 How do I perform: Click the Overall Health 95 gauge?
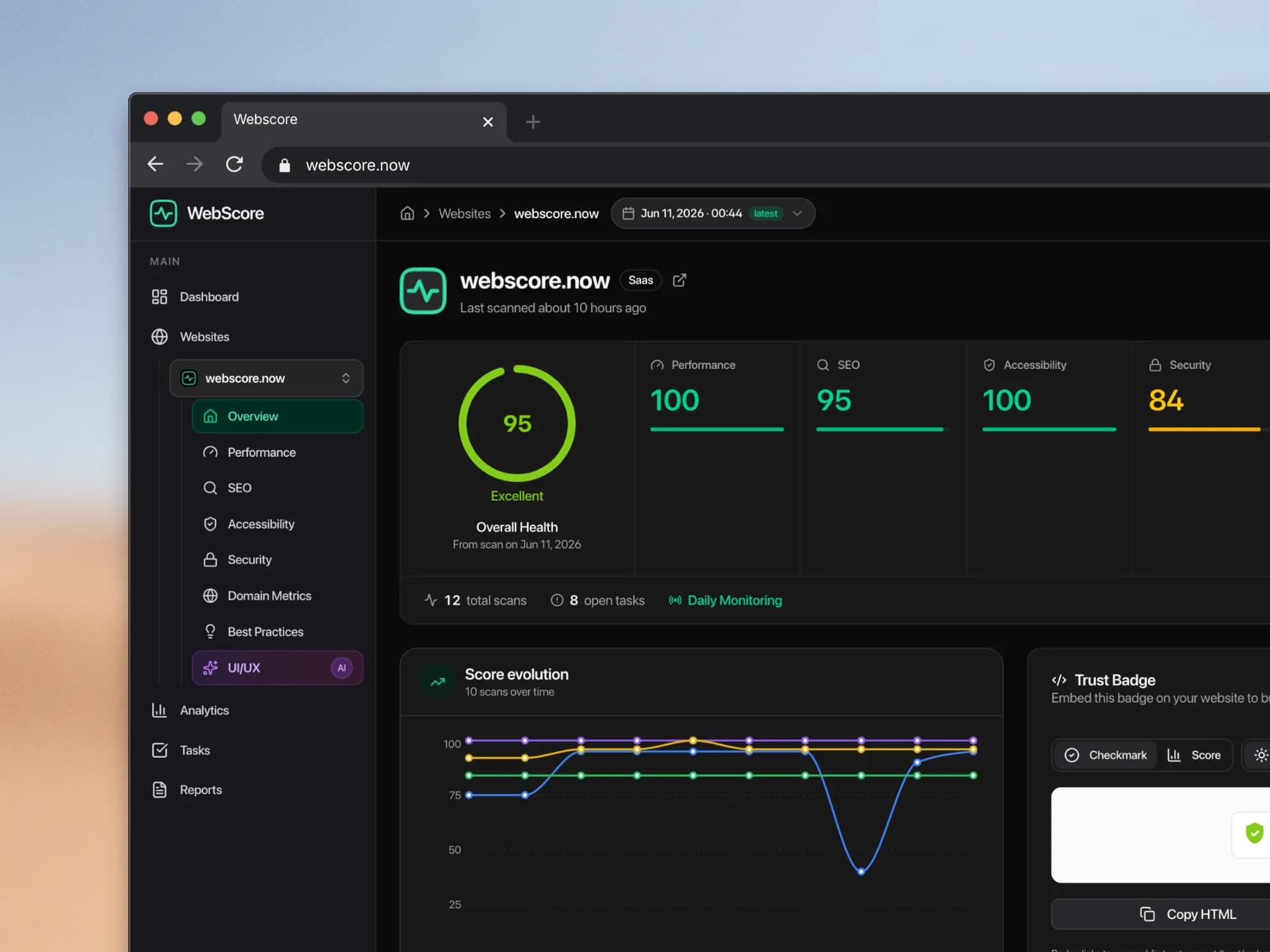coord(517,423)
